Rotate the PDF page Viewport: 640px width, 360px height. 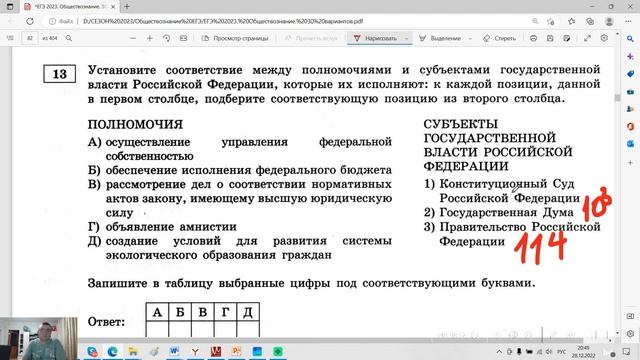(x=167, y=38)
